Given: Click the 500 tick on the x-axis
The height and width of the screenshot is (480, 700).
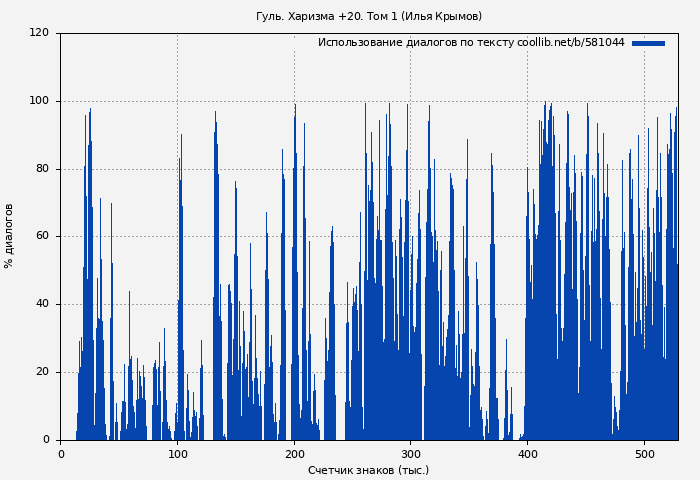Looking at the screenshot, I should point(644,454).
